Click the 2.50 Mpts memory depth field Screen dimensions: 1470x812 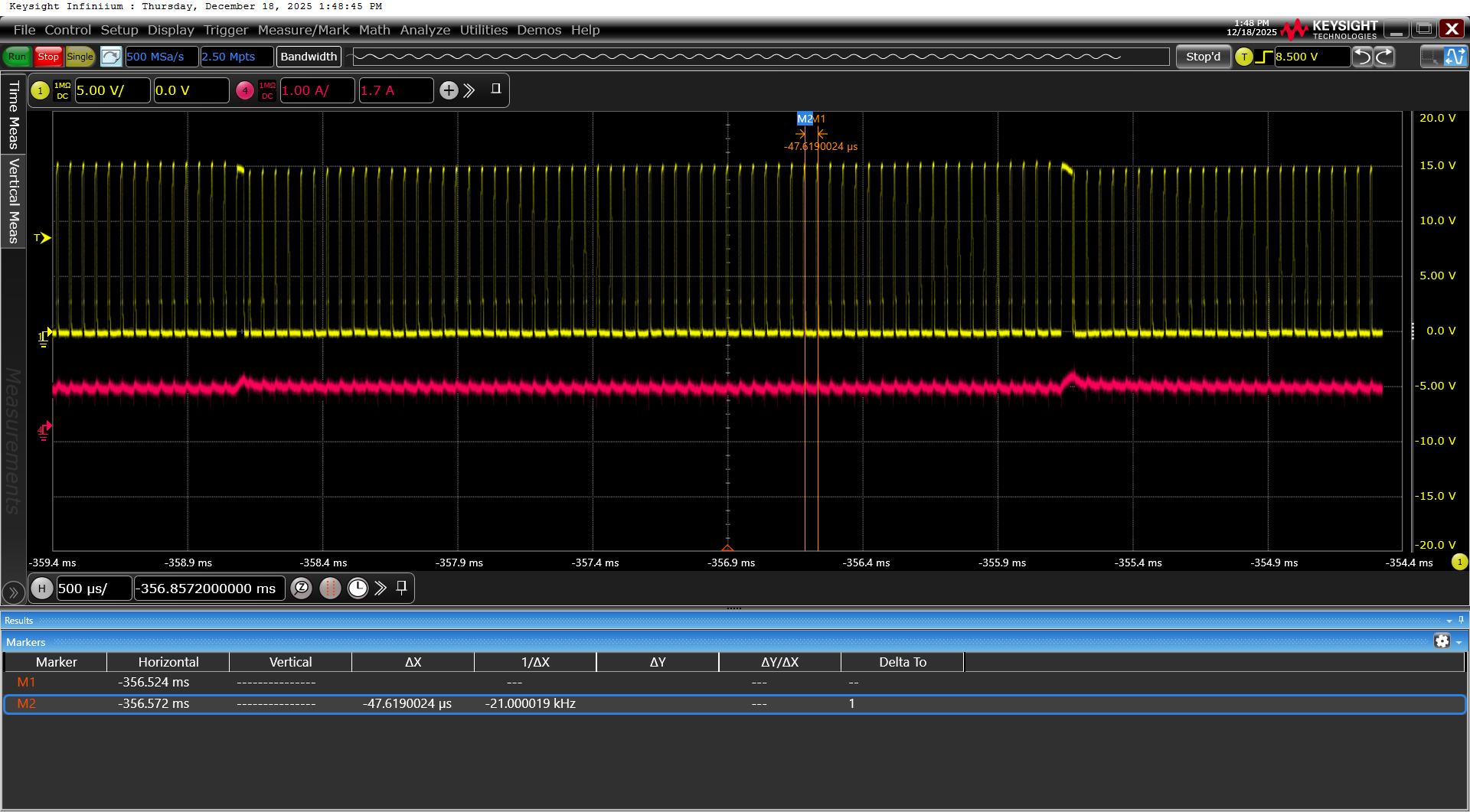[237, 57]
